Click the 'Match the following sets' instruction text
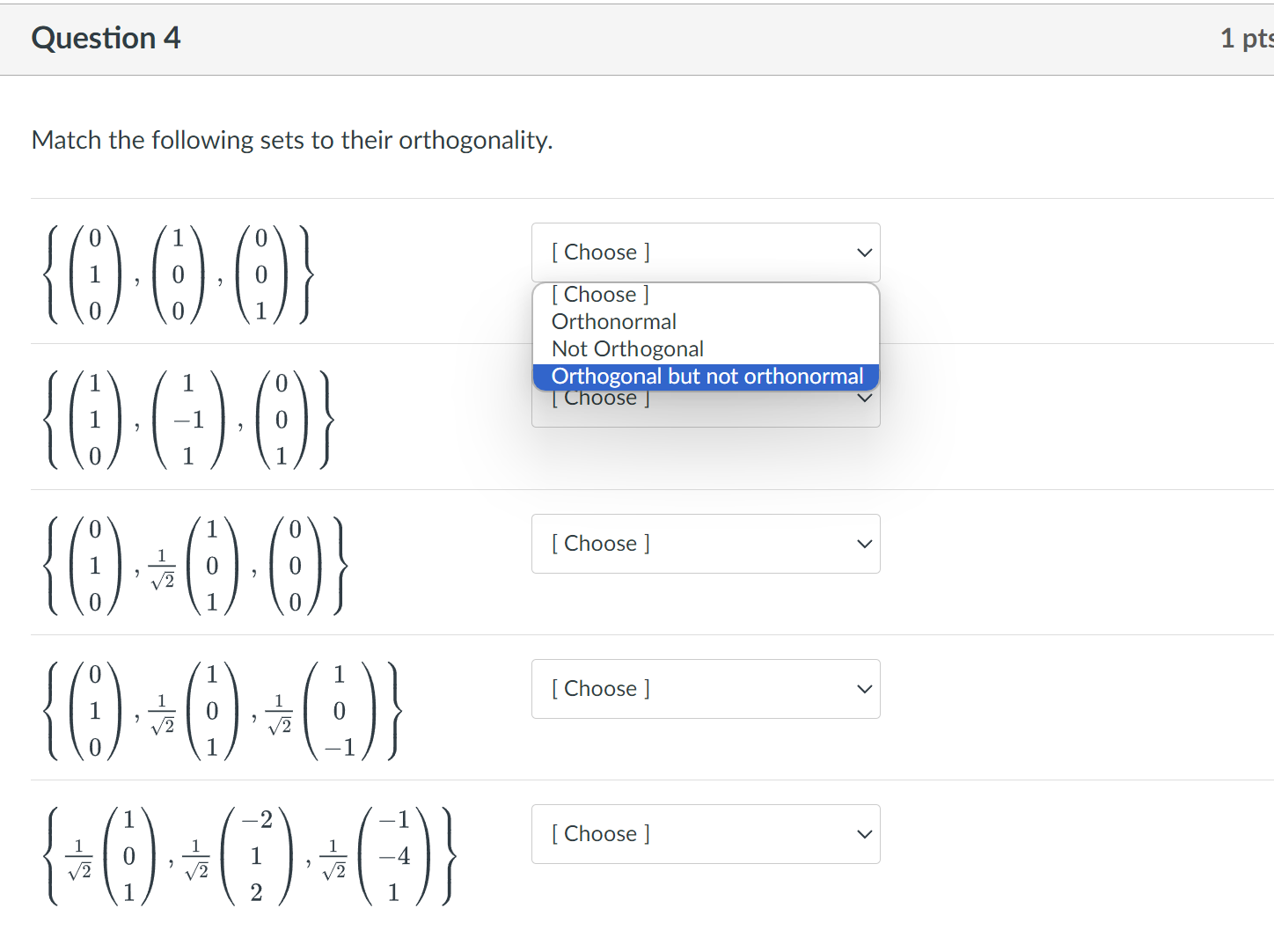This screenshot has height=952, width=1274. click(291, 140)
